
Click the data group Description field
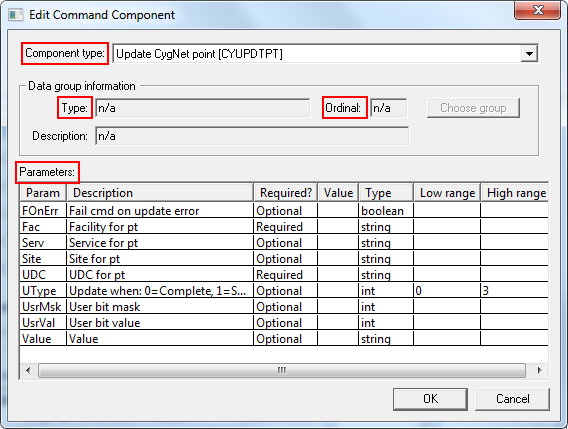pyautogui.click(x=252, y=136)
